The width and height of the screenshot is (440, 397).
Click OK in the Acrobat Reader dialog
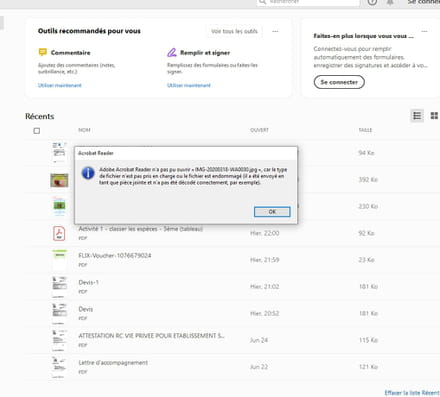[x=272, y=212]
